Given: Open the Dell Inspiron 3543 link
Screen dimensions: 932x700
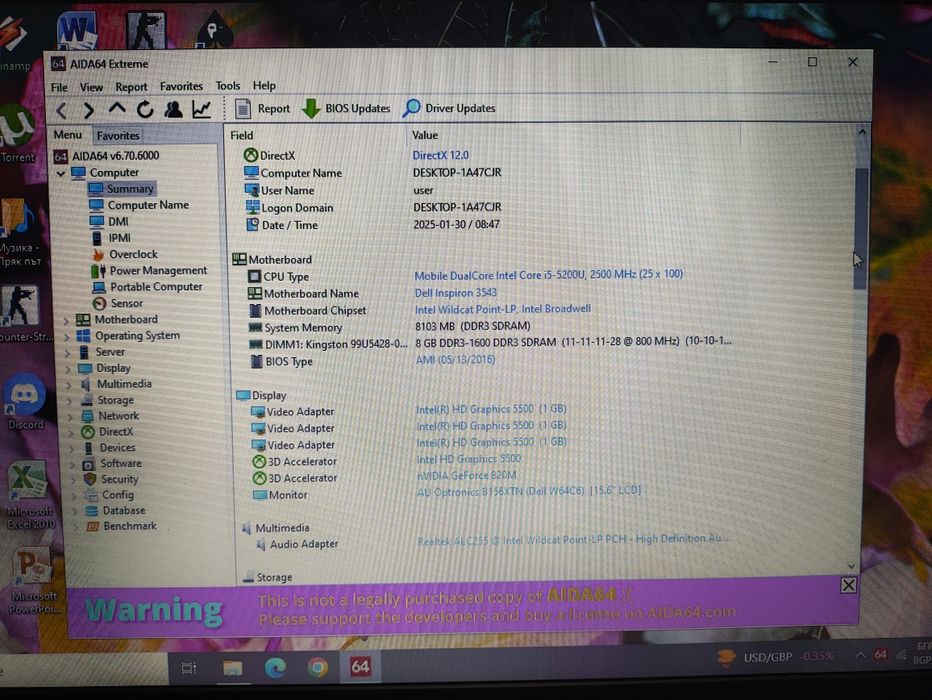Looking at the screenshot, I should (455, 292).
